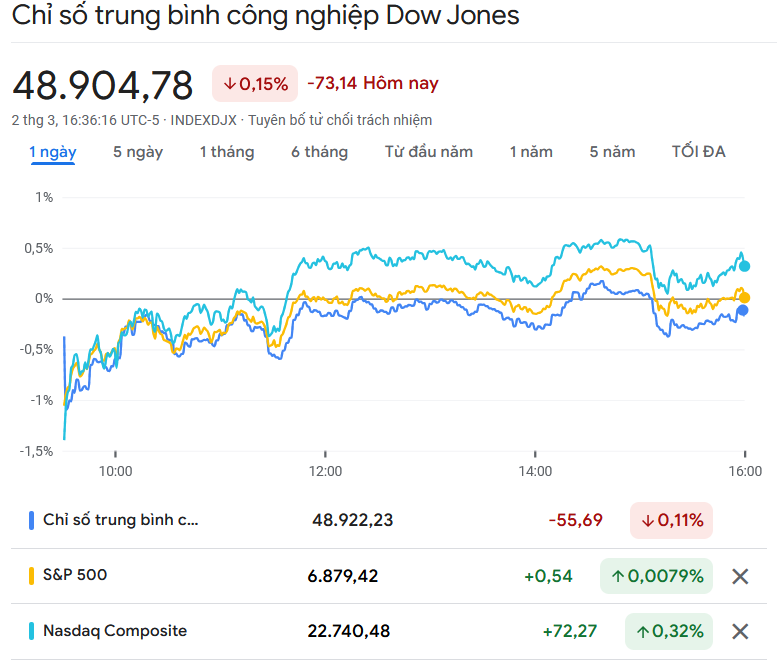This screenshot has width=777, height=660.
Task: Click the green up-arrow 0,32% badge
Action: [669, 631]
